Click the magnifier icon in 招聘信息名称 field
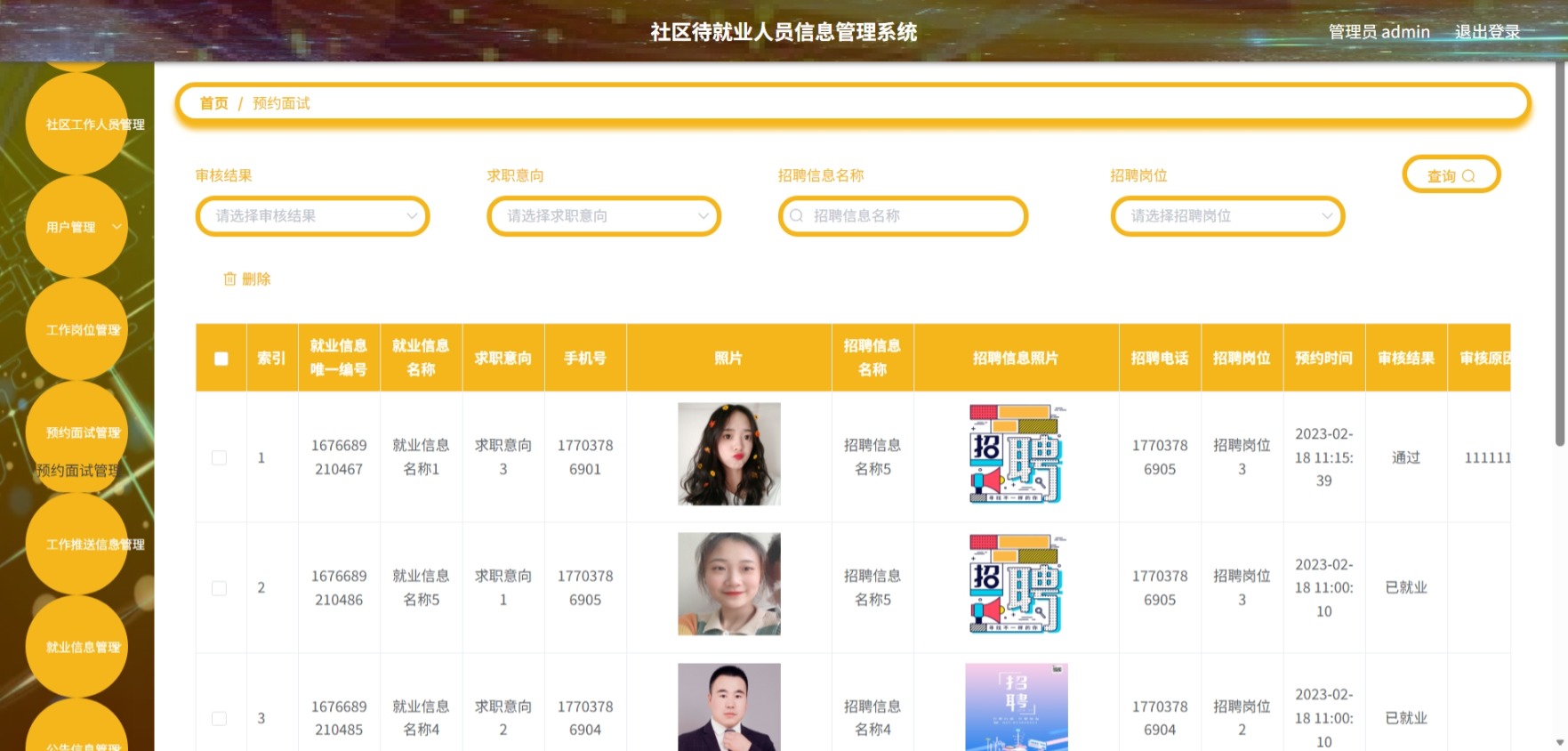 [x=797, y=216]
